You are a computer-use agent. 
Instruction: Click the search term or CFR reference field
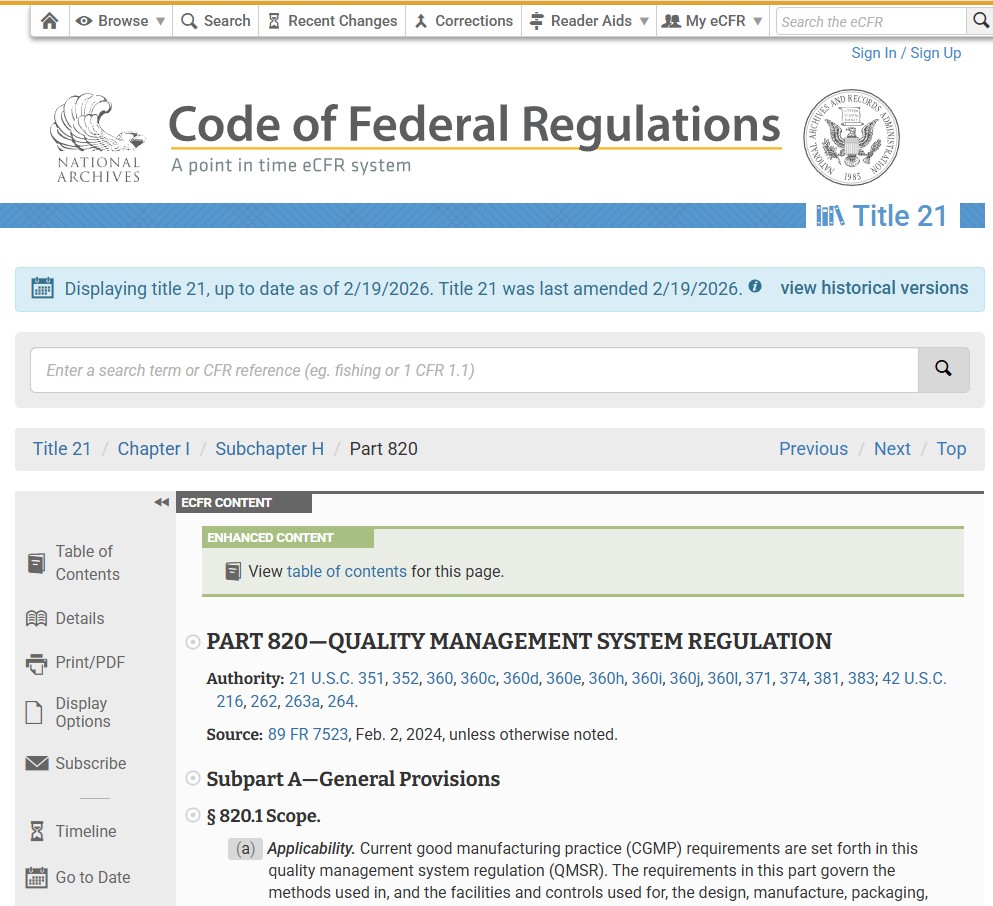click(474, 370)
